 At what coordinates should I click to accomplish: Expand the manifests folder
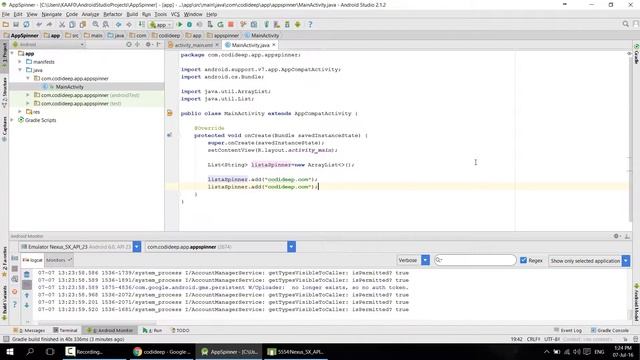(20, 62)
